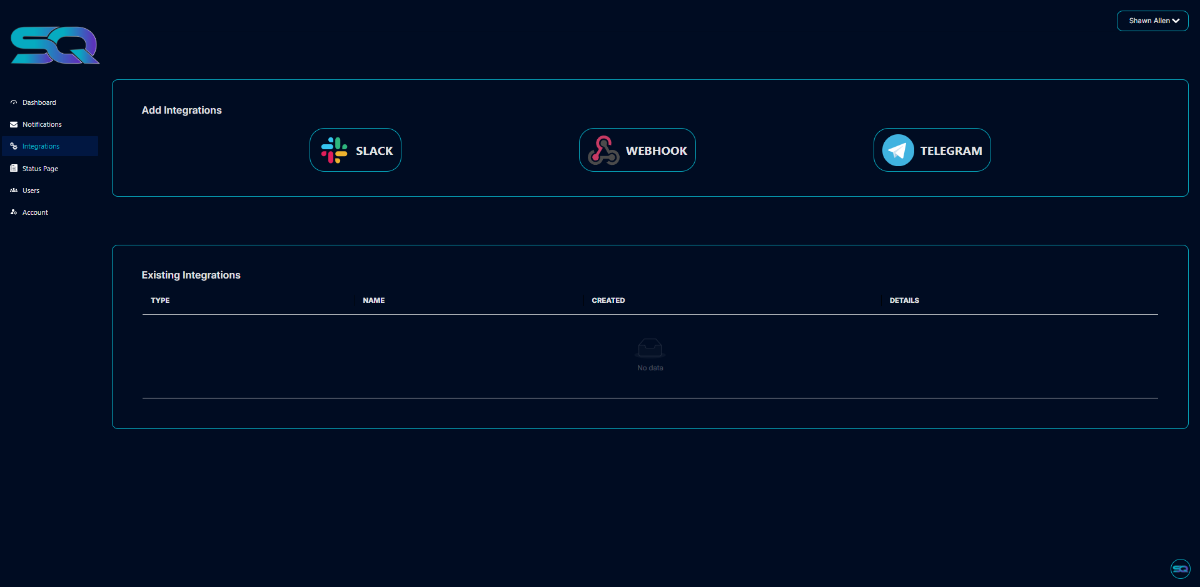The height and width of the screenshot is (587, 1200).
Task: Click the Users group icon in sidebar
Action: pyautogui.click(x=13, y=190)
